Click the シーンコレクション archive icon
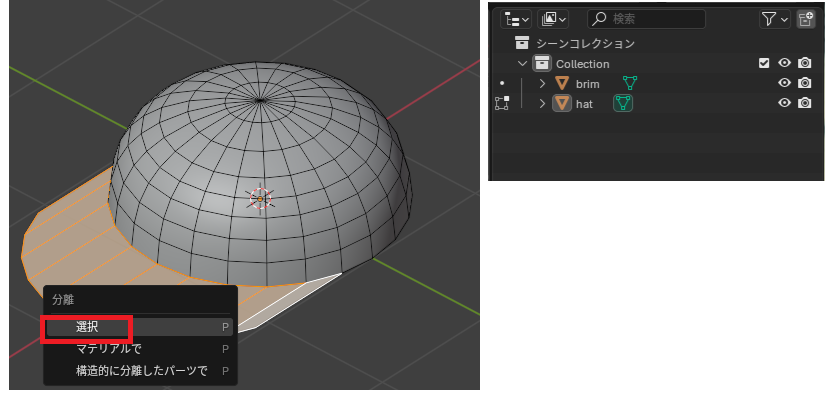 tap(522, 43)
